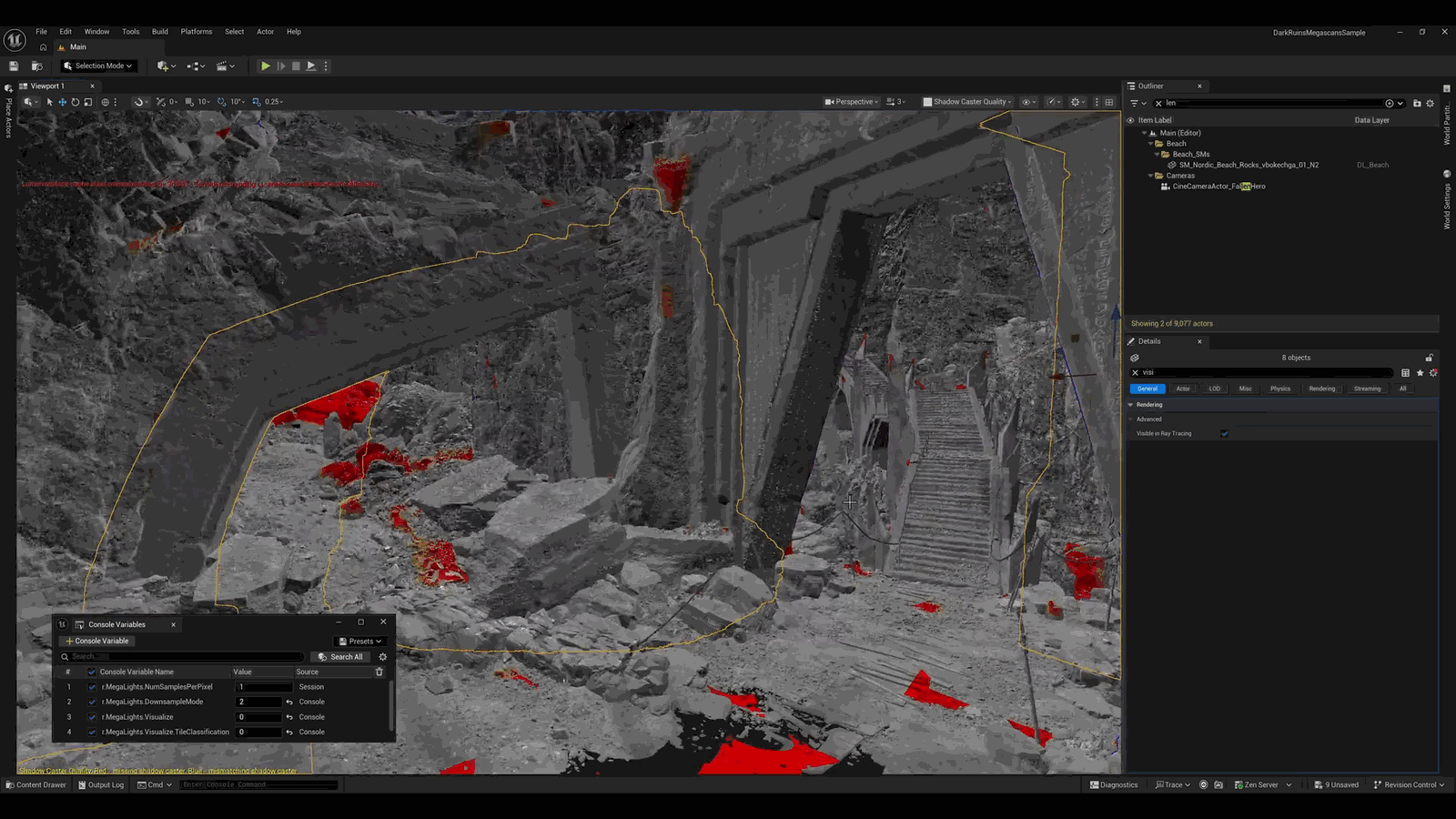Click the Add Console Variable button

click(97, 641)
